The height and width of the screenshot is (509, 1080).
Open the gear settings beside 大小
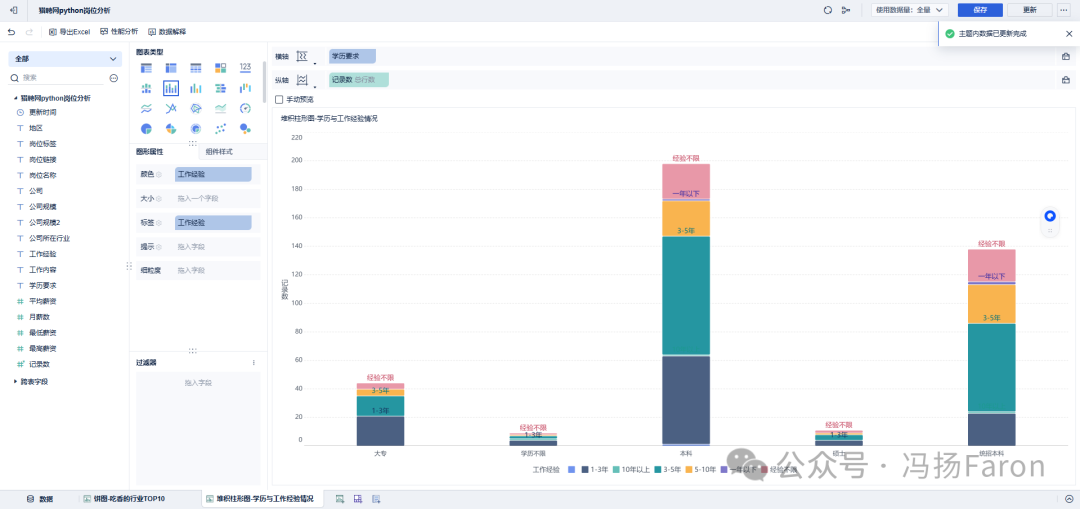coord(158,199)
